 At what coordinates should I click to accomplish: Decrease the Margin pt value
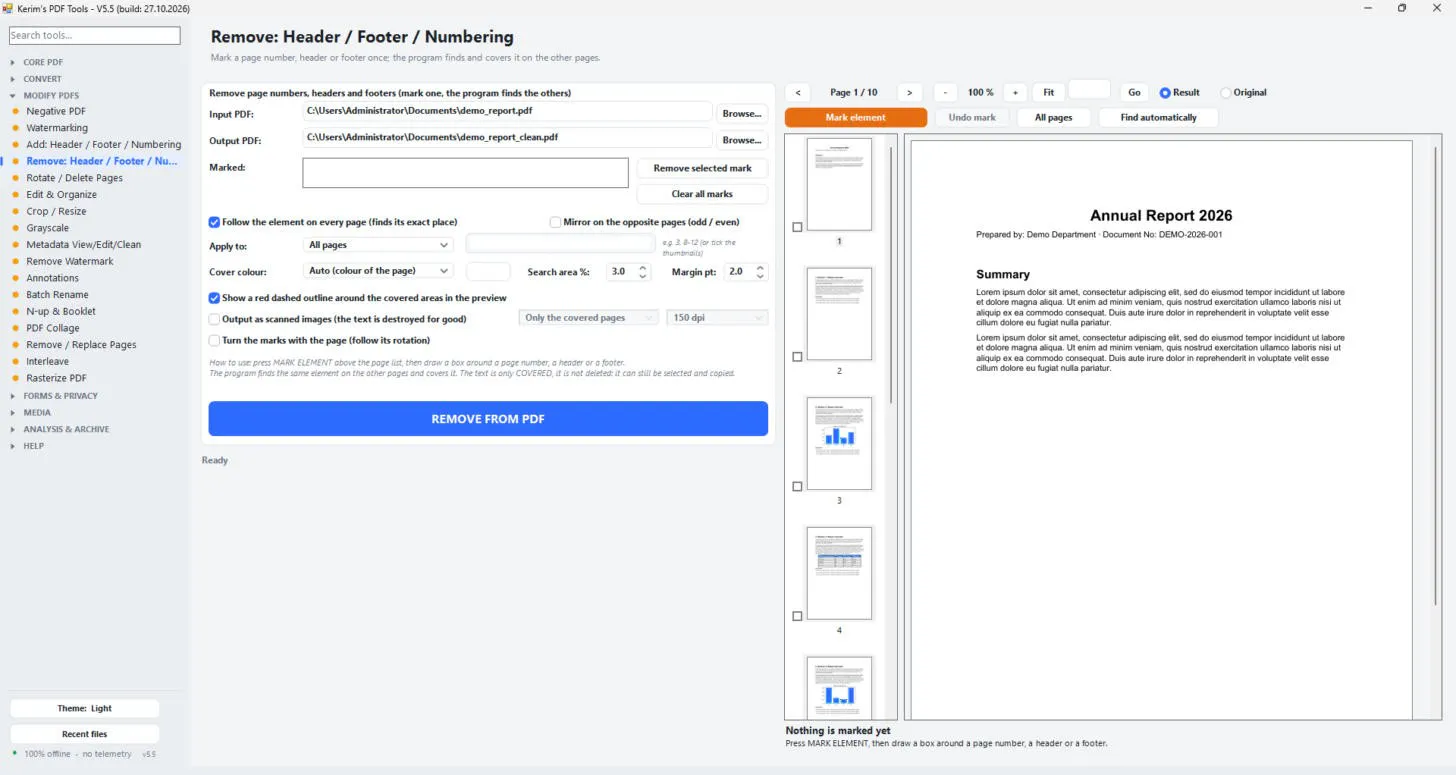pyautogui.click(x=761, y=276)
